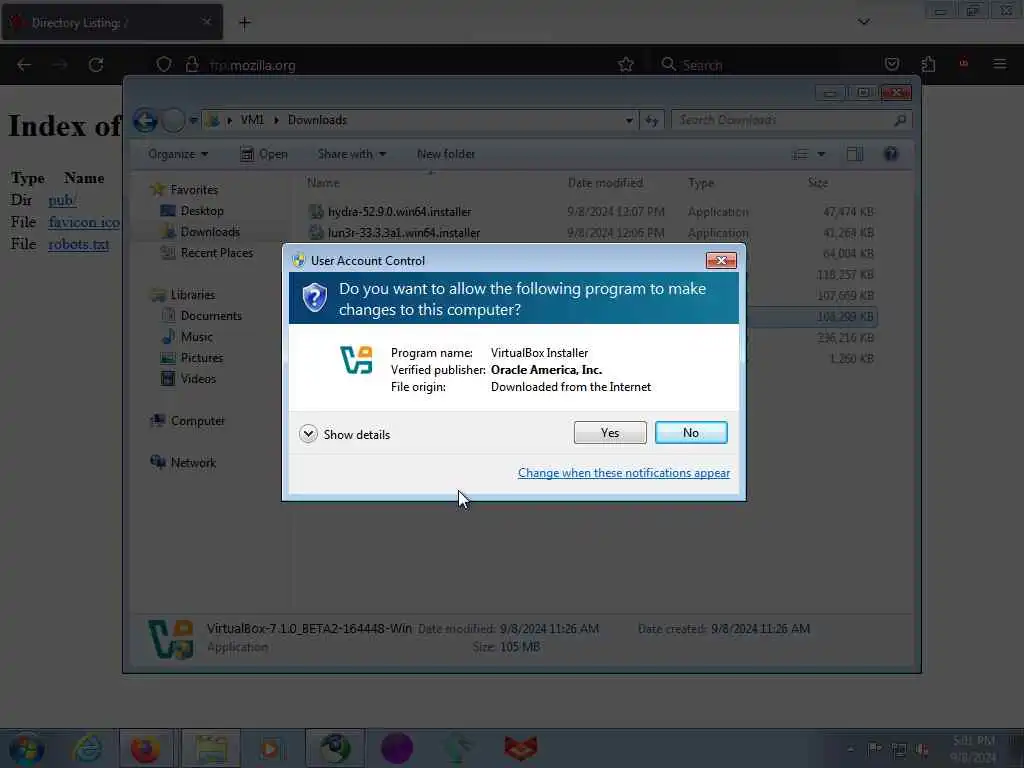Screen dimensions: 1024x768
Task: Open recent locations dropdown beside Explorer nav arrows
Action: (193, 120)
